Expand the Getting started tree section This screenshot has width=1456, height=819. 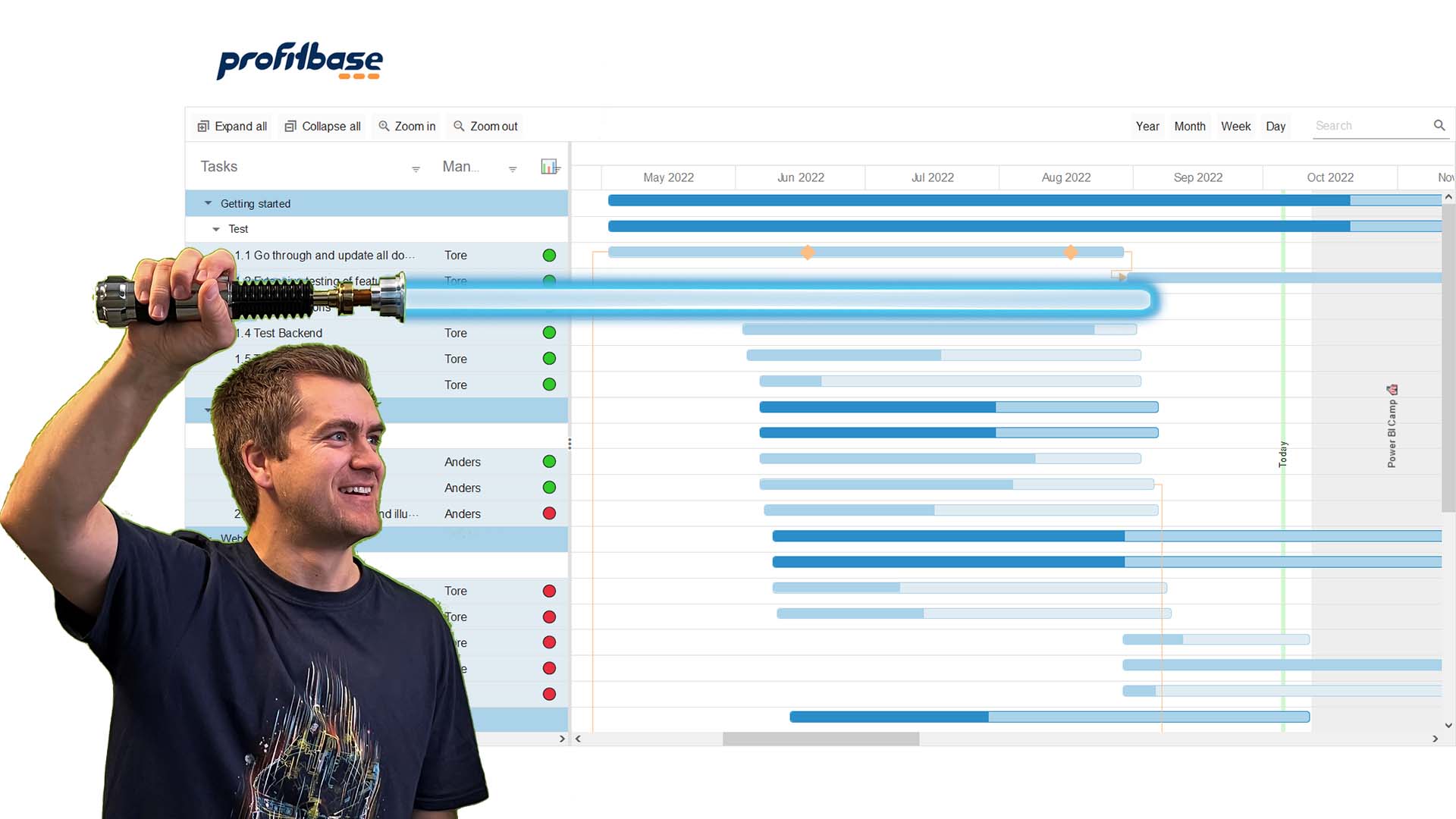[208, 203]
